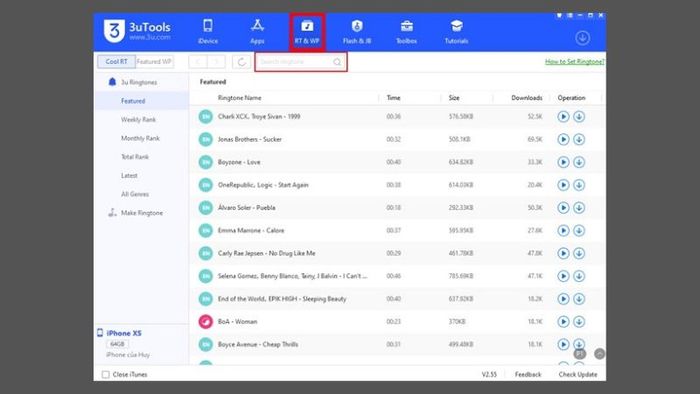700x394 pixels.
Task: Play Álvaro Soler - Puebla
Action: coord(563,207)
